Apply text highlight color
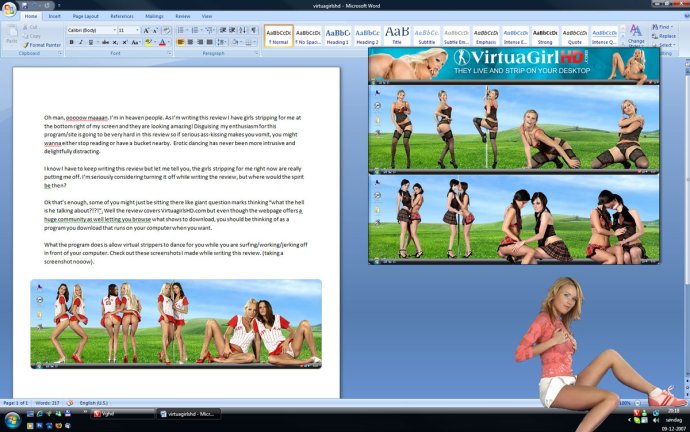This screenshot has width=690, height=432. 148,42
